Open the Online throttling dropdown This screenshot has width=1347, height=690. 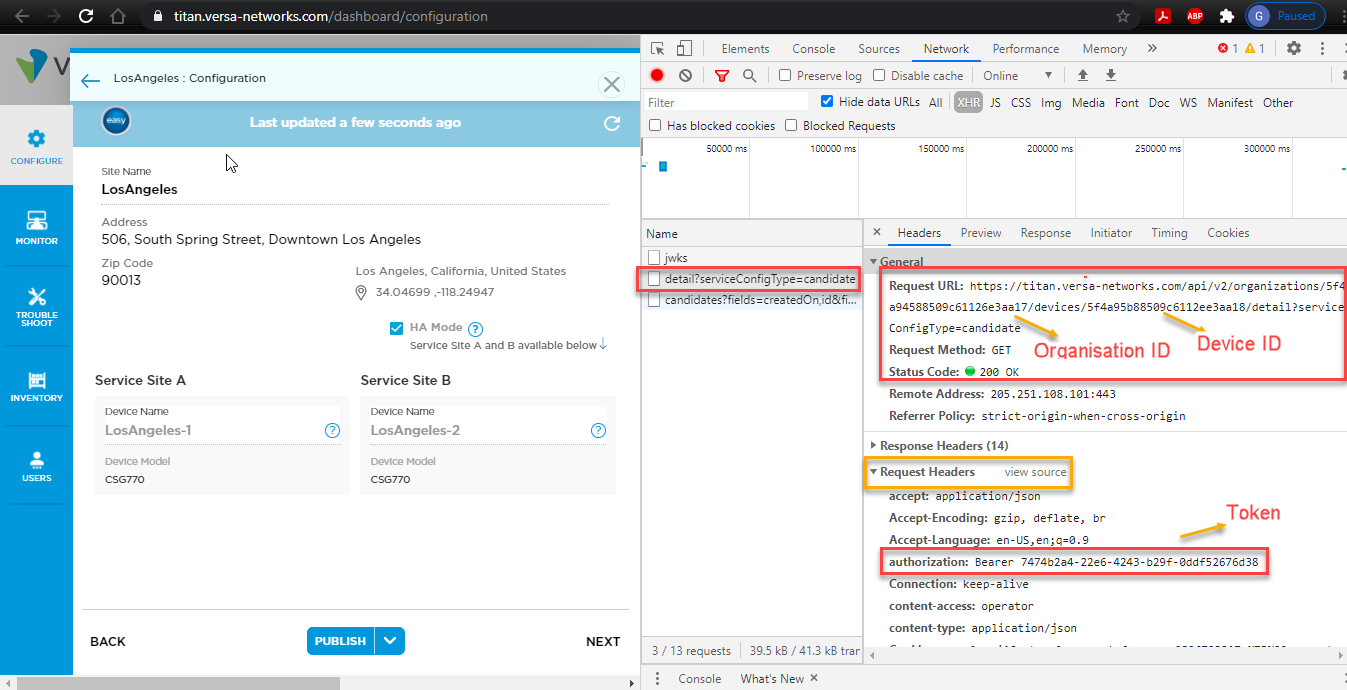pyautogui.click(x=1017, y=76)
